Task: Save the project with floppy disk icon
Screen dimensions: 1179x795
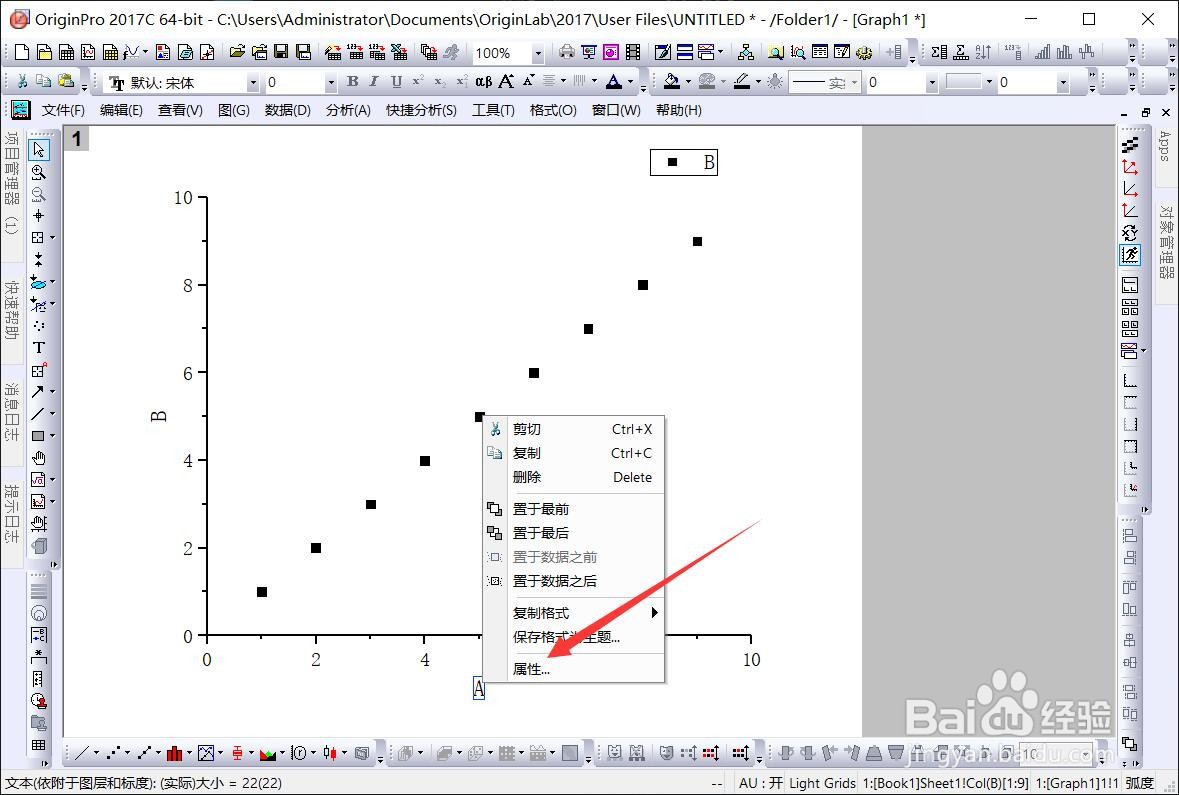Action: [281, 52]
